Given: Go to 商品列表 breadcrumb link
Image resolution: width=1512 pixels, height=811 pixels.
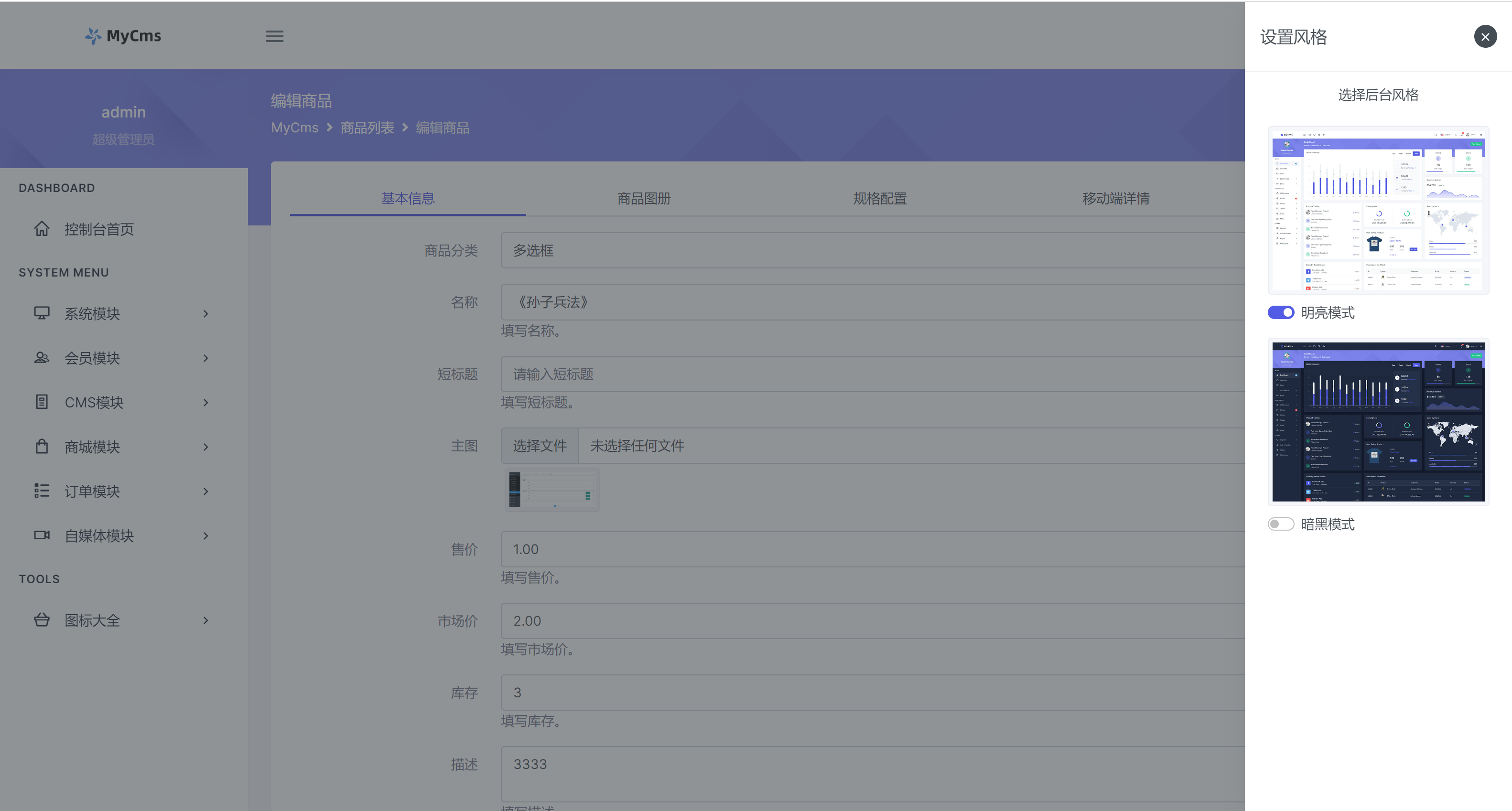Looking at the screenshot, I should (367, 128).
